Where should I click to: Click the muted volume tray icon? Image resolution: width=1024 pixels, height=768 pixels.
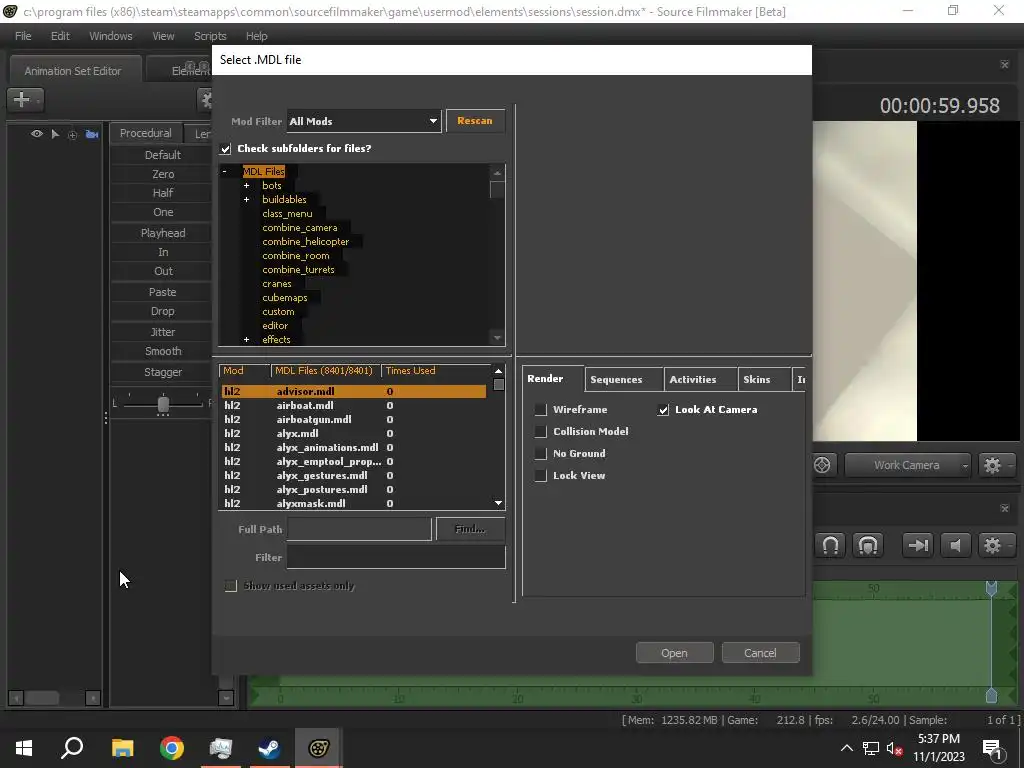[894, 748]
